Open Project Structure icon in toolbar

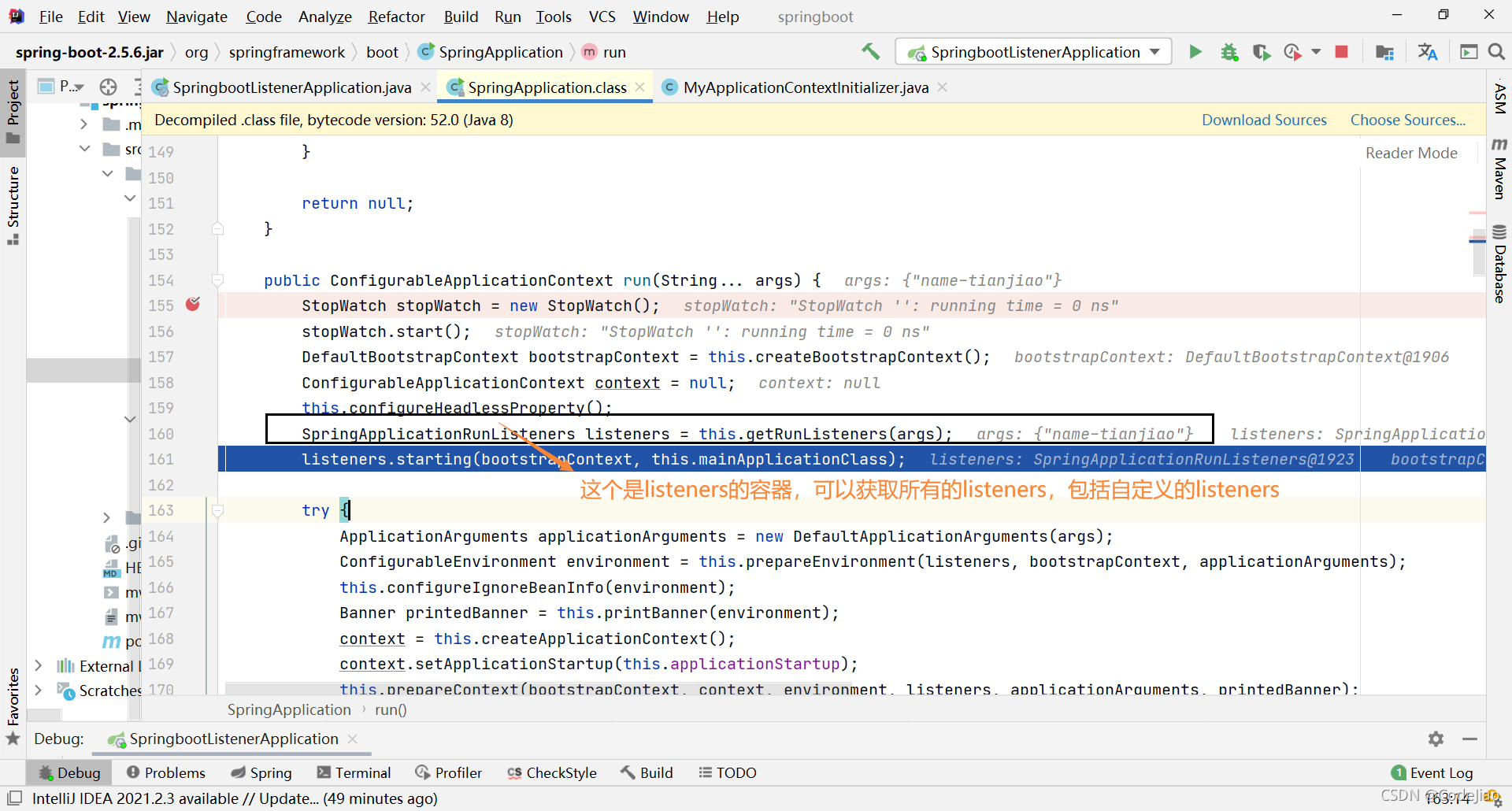coord(1384,52)
